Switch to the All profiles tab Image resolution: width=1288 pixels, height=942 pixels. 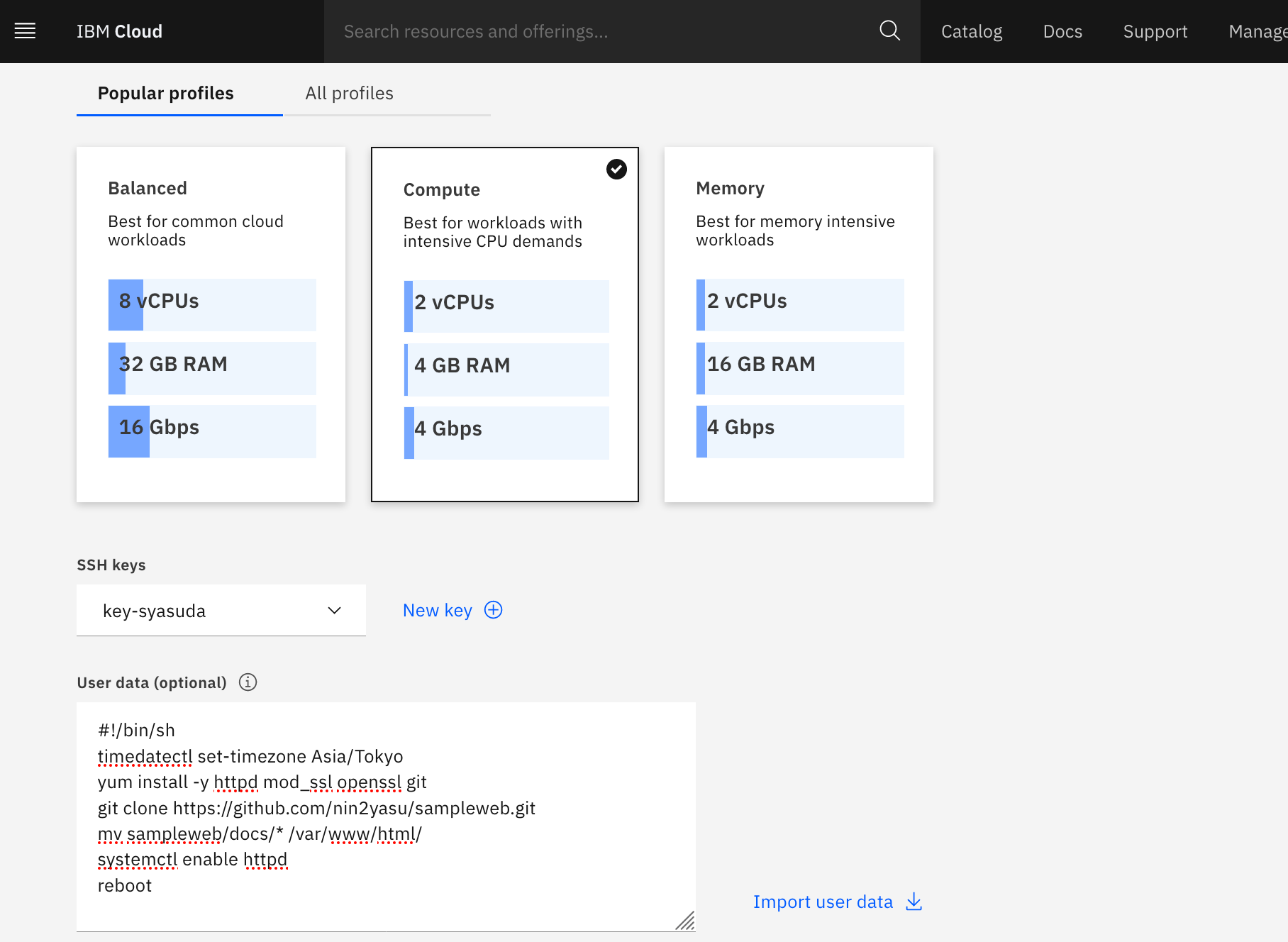[x=349, y=94]
